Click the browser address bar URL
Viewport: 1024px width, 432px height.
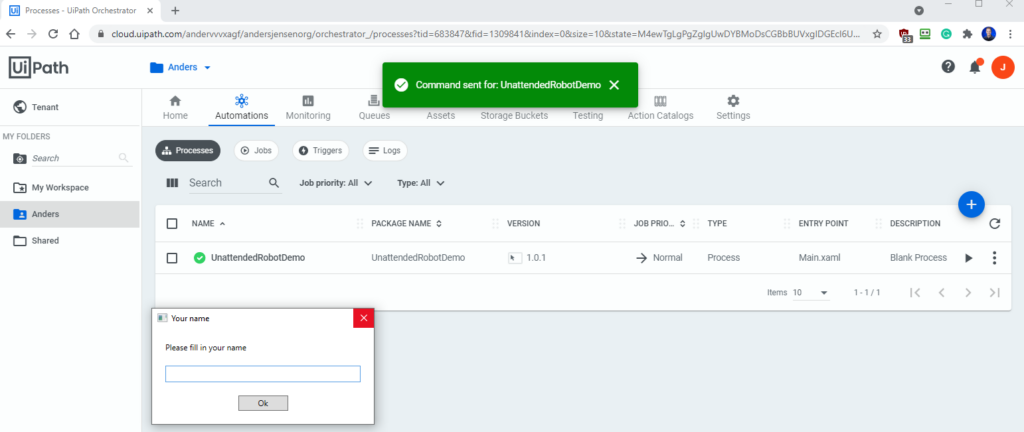[x=483, y=34]
